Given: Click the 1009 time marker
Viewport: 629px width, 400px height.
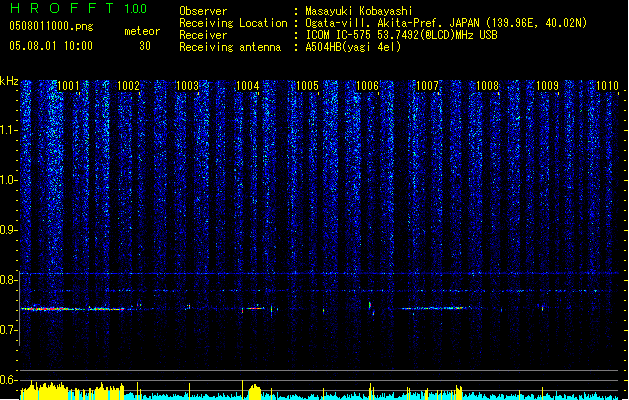Looking at the screenshot, I should point(548,86).
